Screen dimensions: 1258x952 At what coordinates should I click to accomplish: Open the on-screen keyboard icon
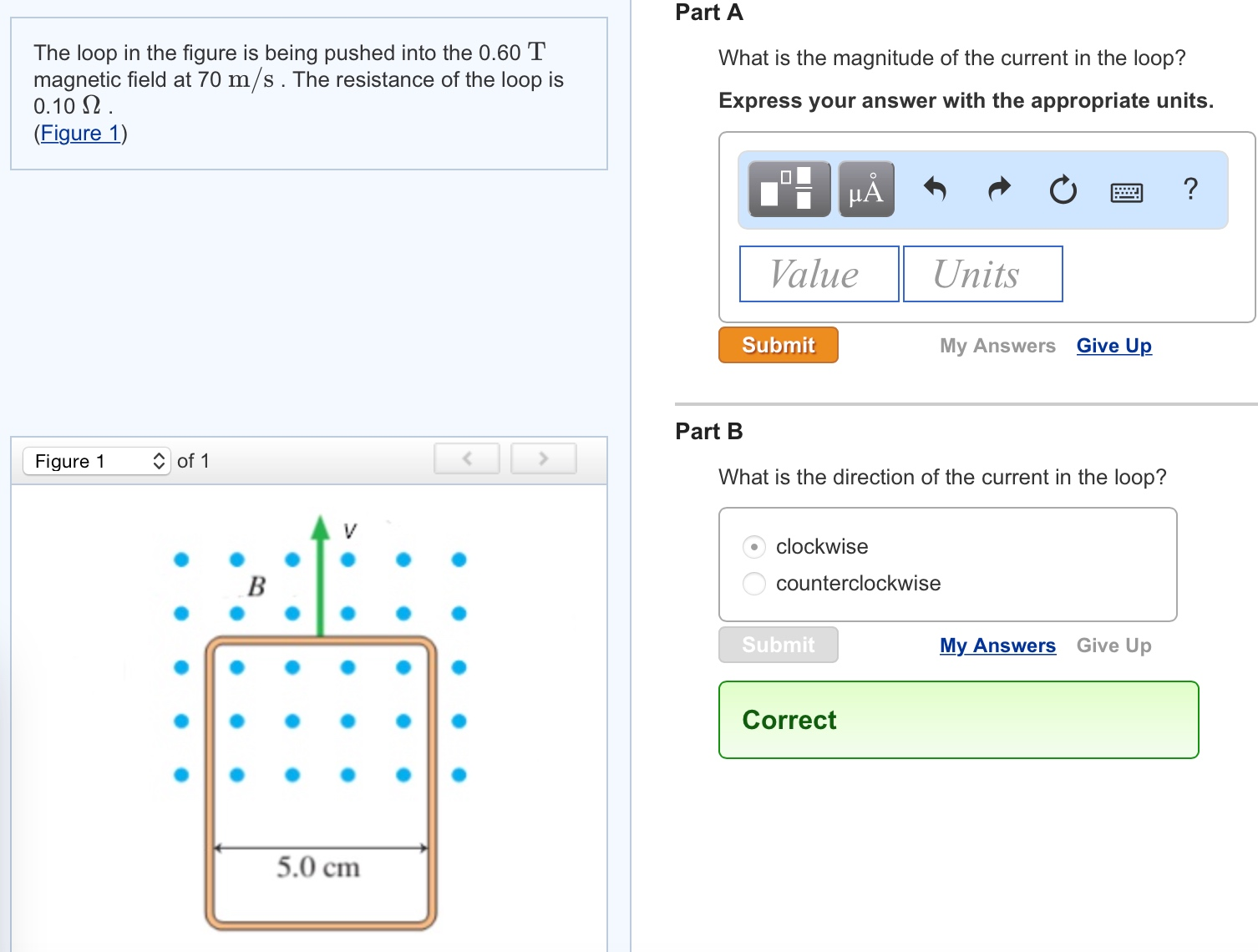(x=1124, y=191)
